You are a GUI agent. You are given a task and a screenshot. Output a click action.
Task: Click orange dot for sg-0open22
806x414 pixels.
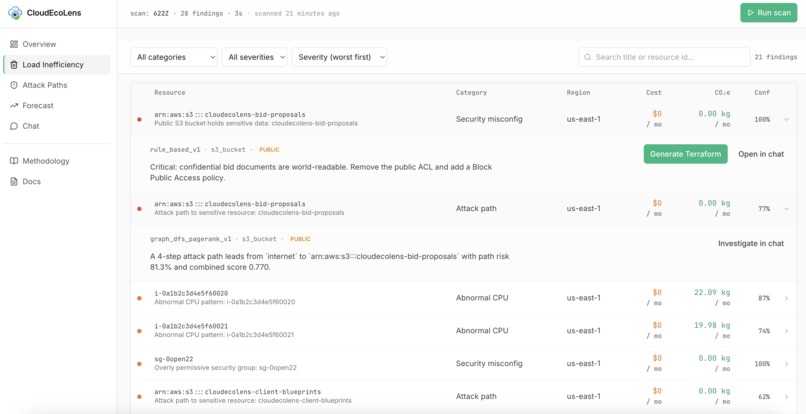click(x=139, y=364)
